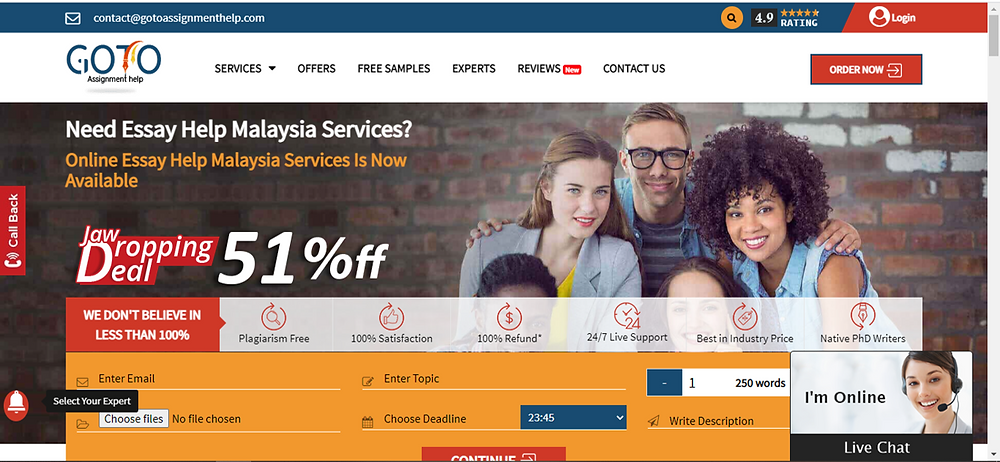Open Login via the user avatar icon
Viewport: 1000px width, 462px height.
[x=879, y=17]
